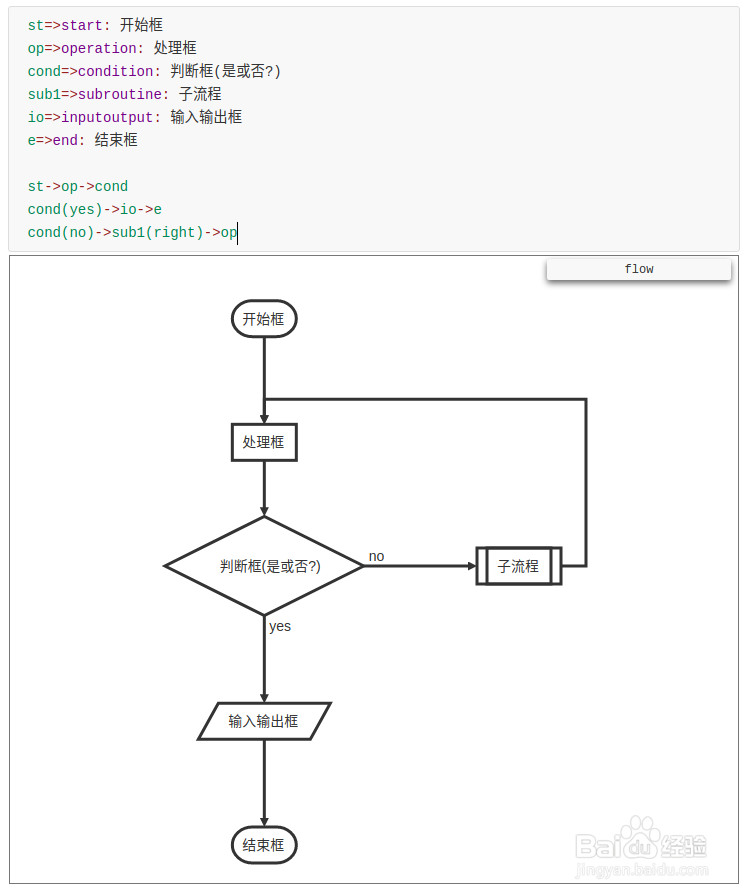Image resolution: width=751 pixels, height=896 pixels.
Task: Select the 输入输出框 parallelogram node
Action: (264, 721)
